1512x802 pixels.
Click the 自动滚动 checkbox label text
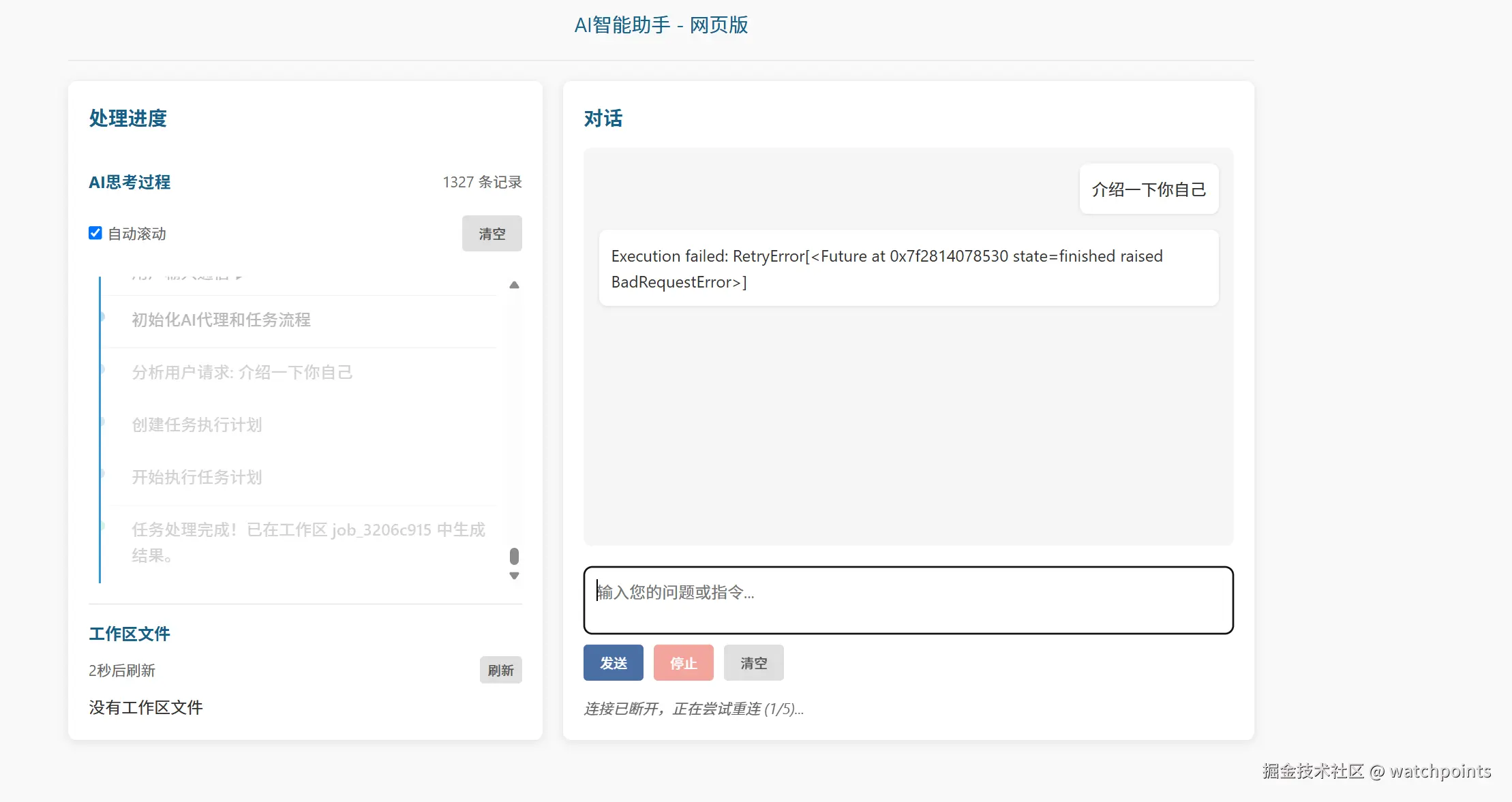coord(137,234)
